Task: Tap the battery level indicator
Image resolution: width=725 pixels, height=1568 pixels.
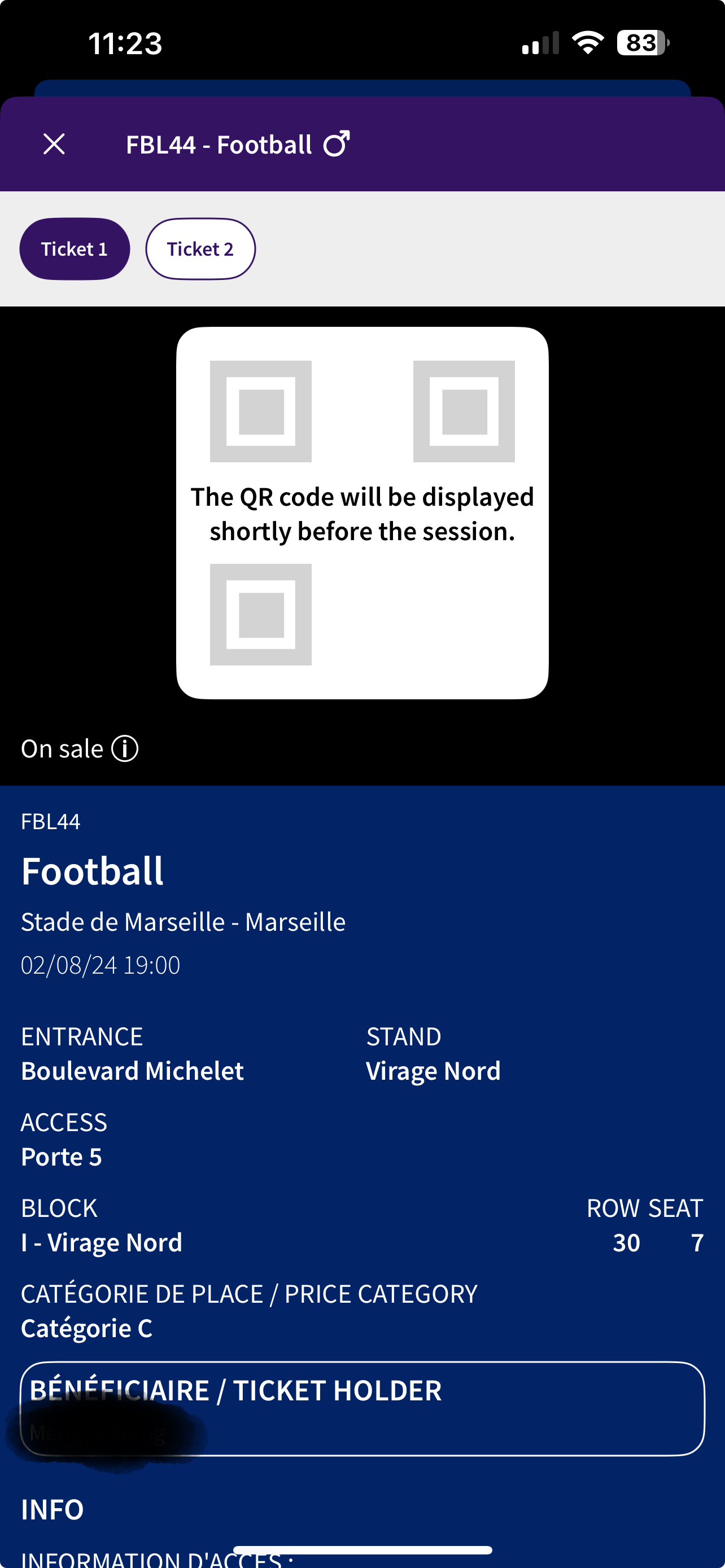Action: coord(642,42)
